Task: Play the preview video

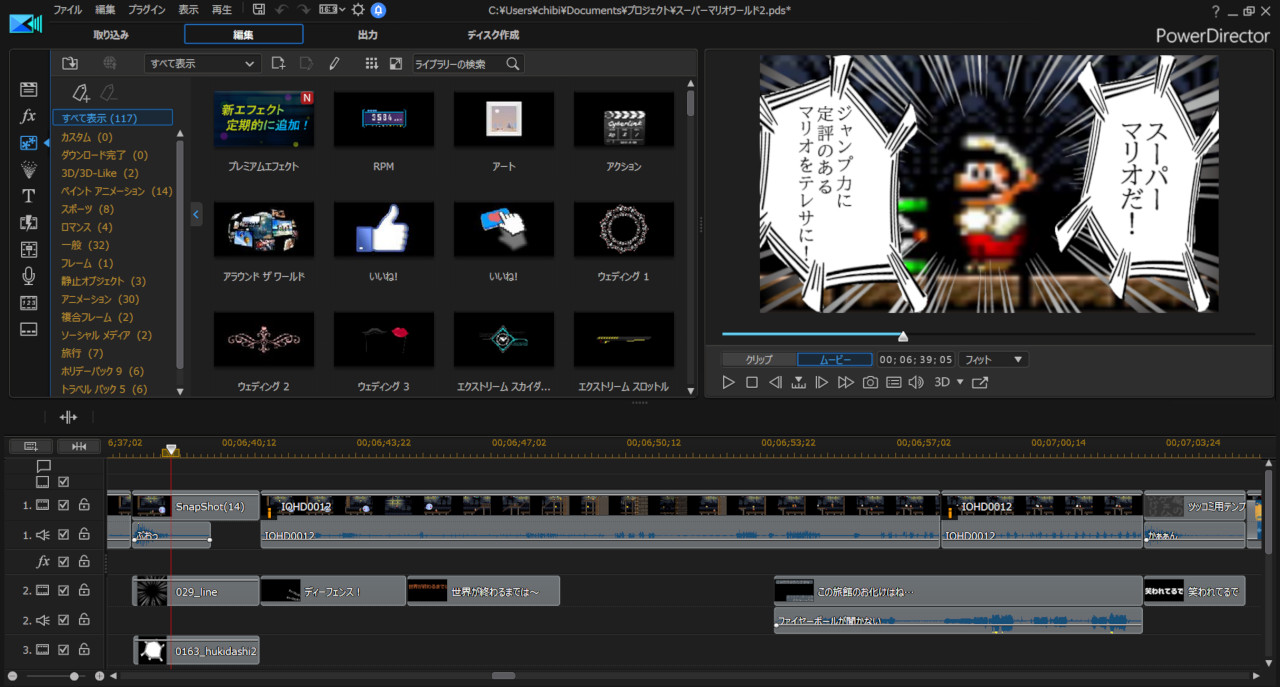Action: point(728,382)
